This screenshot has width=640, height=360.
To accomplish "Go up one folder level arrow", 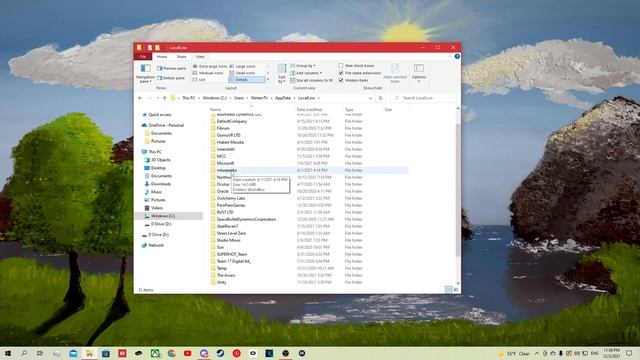I will coord(164,98).
